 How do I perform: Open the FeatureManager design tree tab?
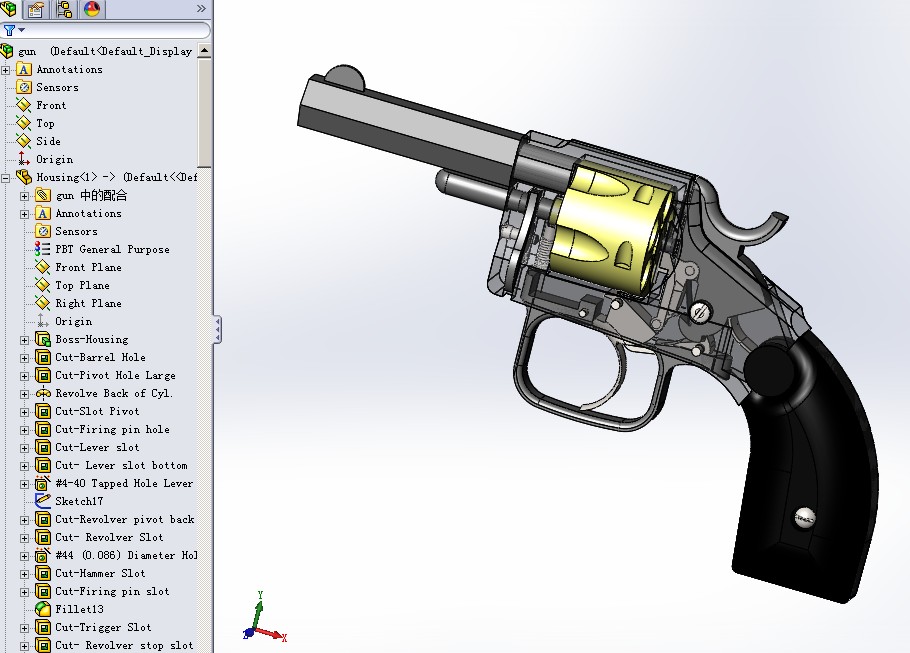point(9,8)
